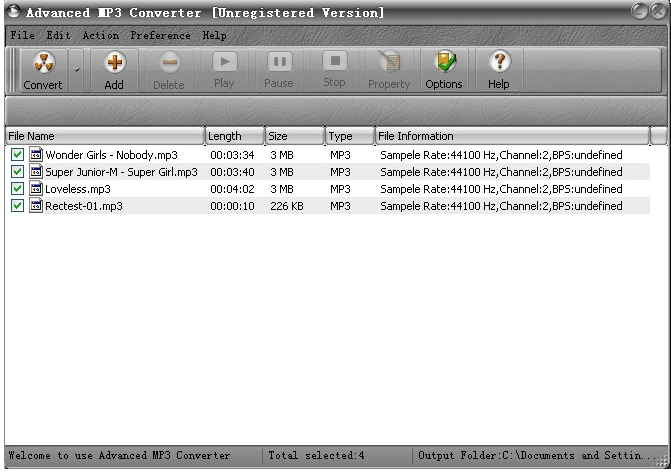Sort by the File Name column header
The width and height of the screenshot is (671, 472).
[105, 136]
